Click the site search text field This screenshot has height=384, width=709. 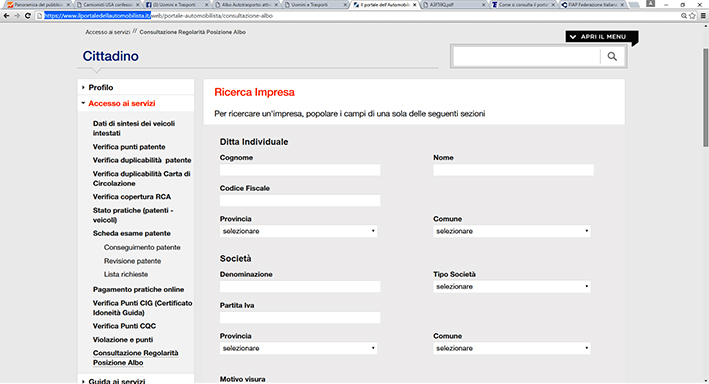(x=526, y=57)
